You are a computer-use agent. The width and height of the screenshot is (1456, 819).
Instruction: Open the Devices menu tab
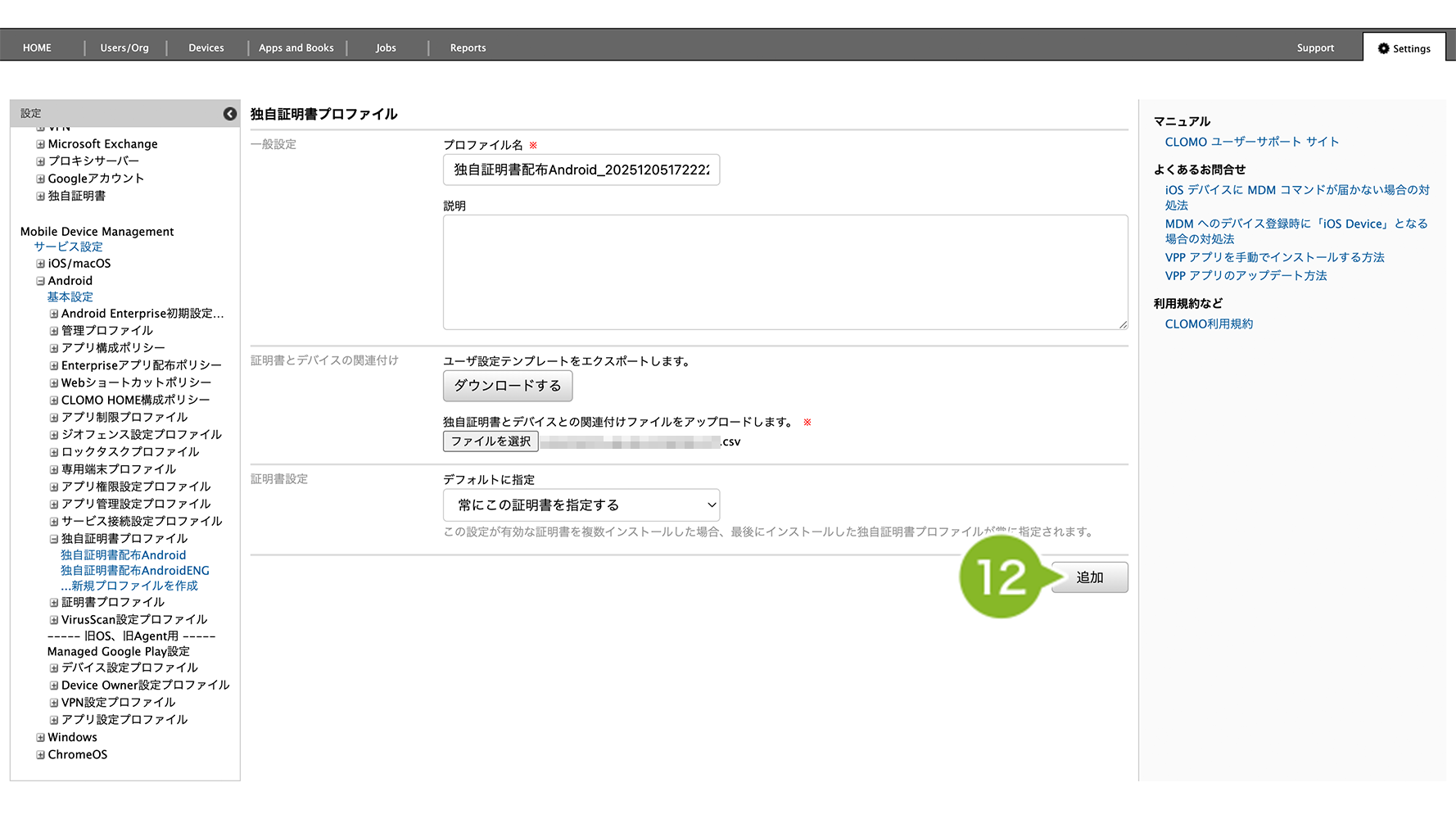click(x=206, y=48)
